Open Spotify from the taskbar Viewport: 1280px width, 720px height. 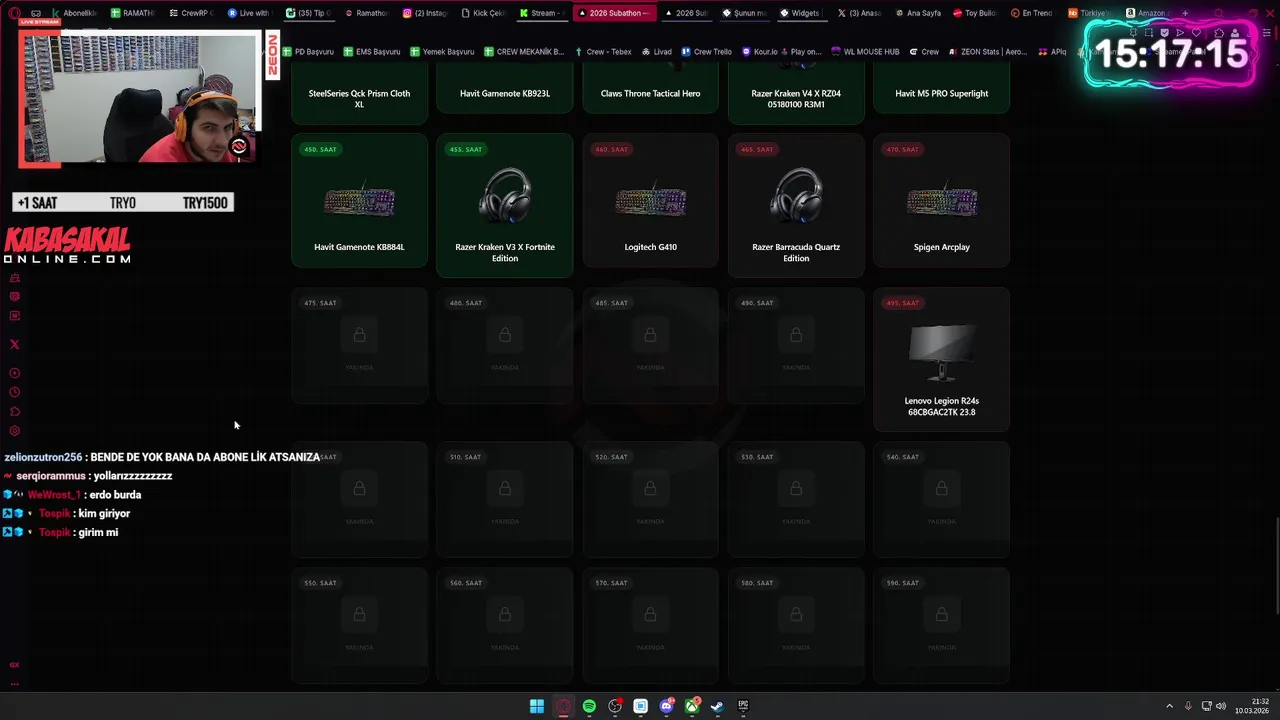pos(589,706)
